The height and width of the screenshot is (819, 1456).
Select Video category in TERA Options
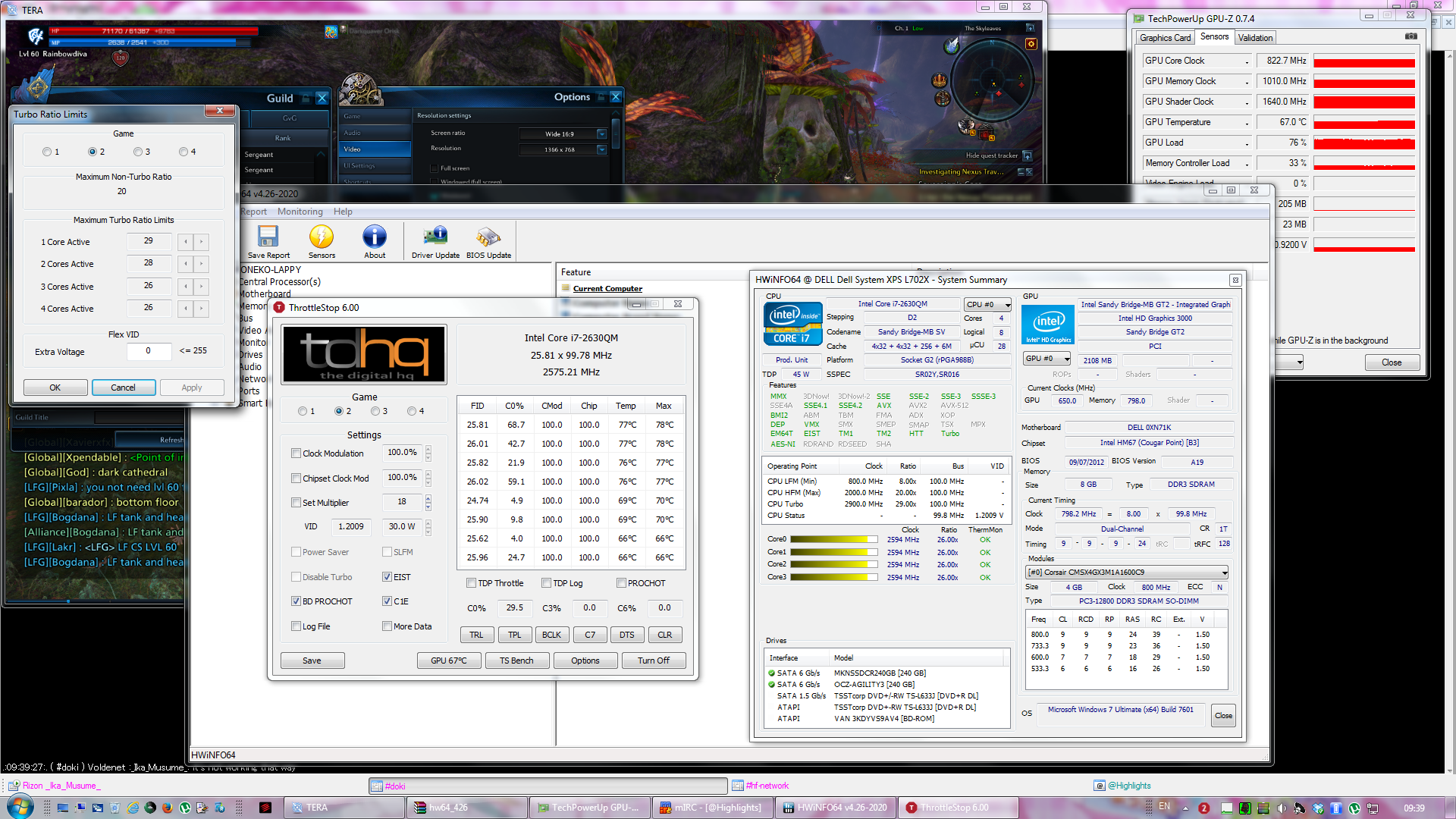374,149
